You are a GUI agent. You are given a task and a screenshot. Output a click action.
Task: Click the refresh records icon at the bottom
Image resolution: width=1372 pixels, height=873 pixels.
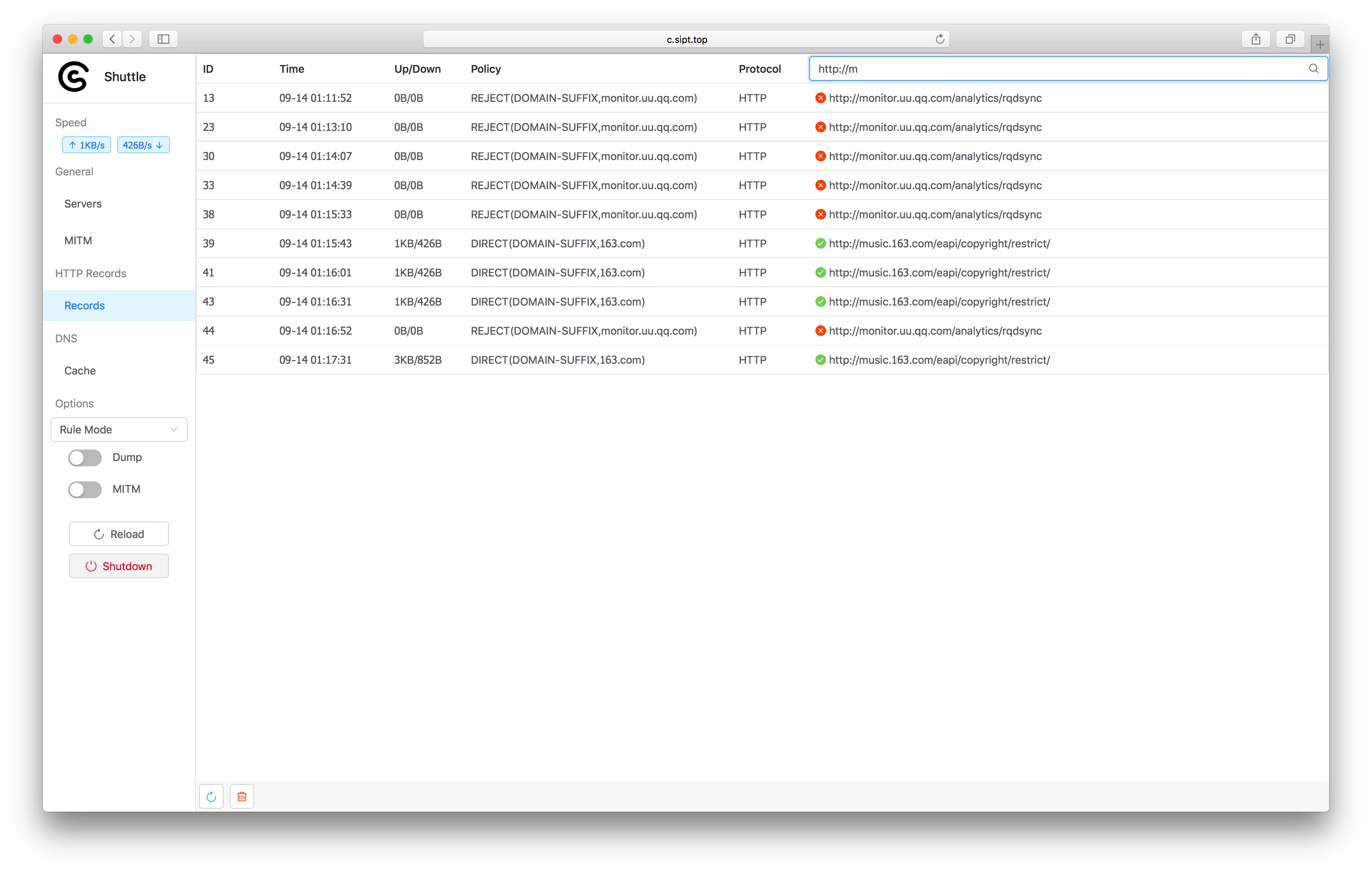(x=211, y=796)
